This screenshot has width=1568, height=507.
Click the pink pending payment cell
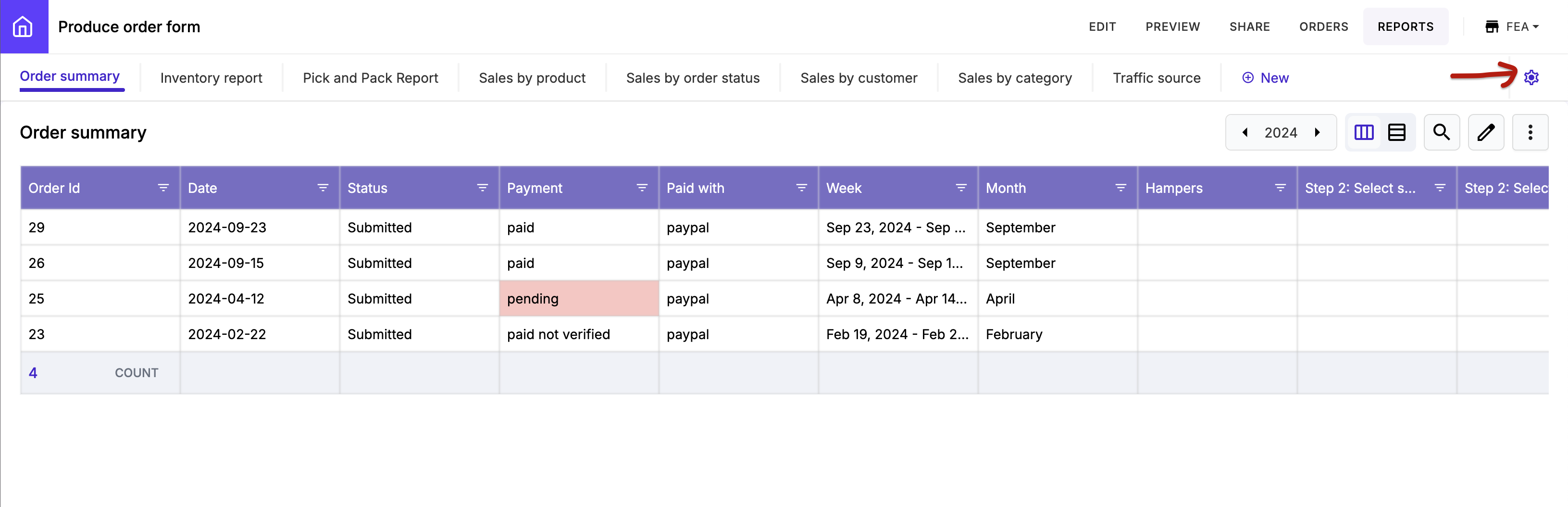(x=578, y=299)
